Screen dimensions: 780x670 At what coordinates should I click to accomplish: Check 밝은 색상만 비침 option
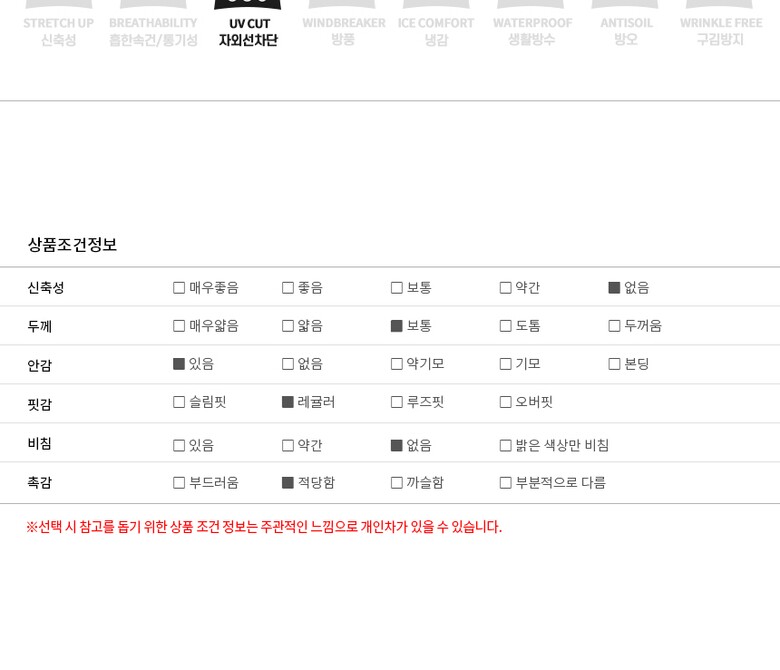click(x=505, y=446)
